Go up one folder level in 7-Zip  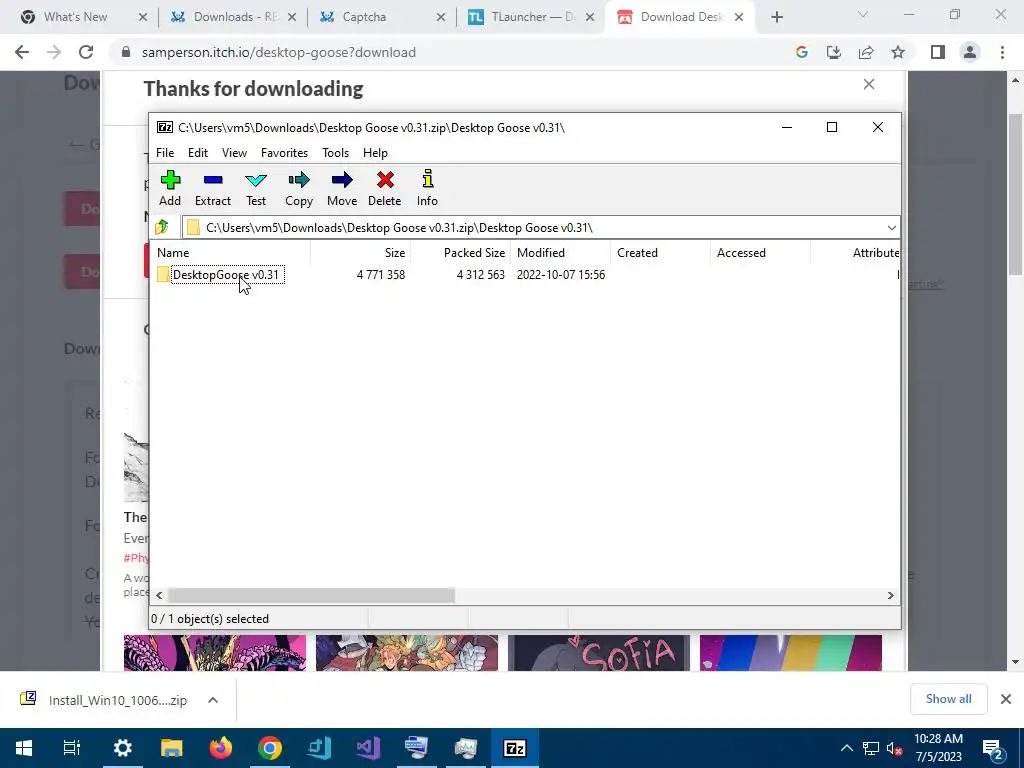pos(162,227)
